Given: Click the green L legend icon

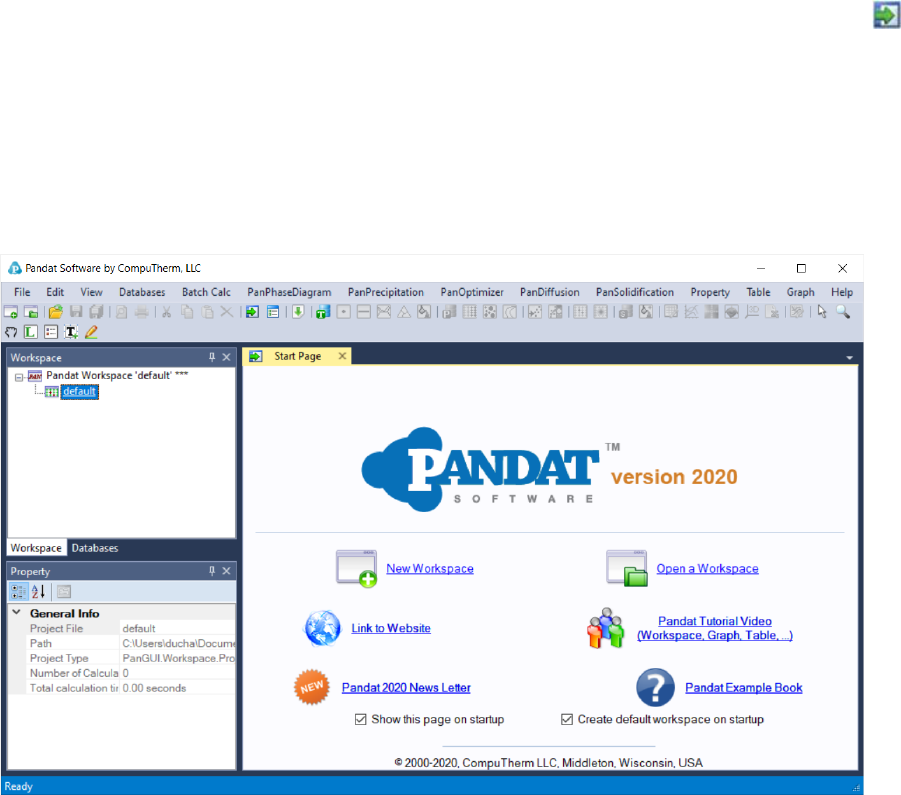Looking at the screenshot, I should point(30,332).
